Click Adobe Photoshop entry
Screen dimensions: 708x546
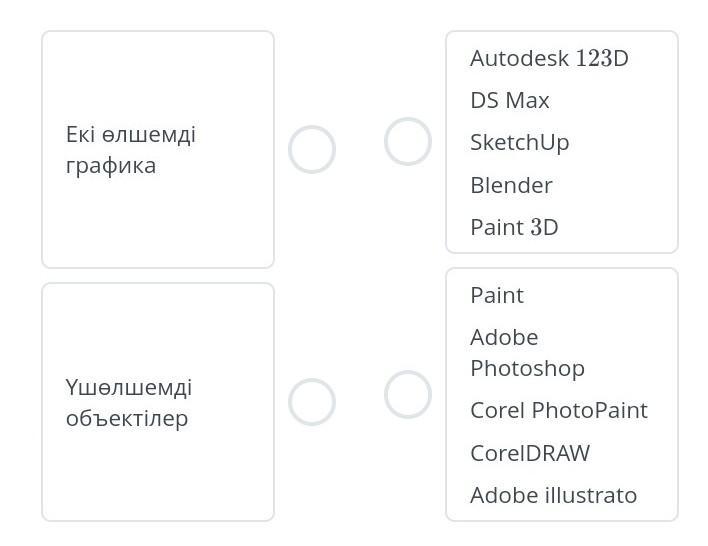pos(527,352)
